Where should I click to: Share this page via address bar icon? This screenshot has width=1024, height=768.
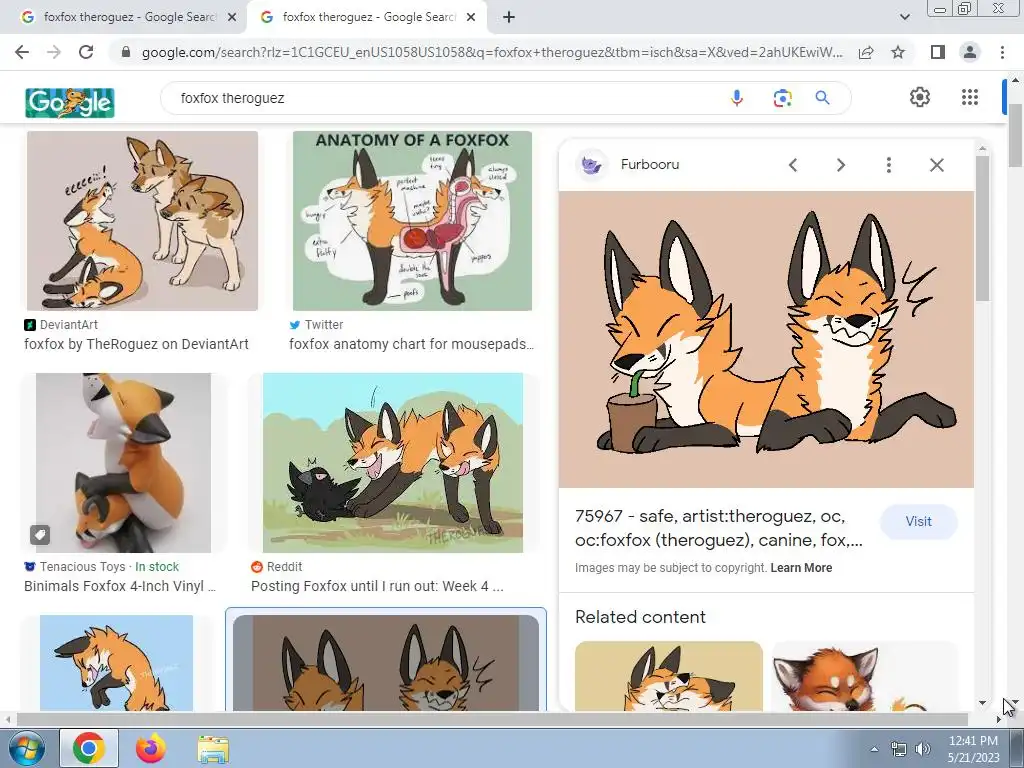tap(866, 52)
